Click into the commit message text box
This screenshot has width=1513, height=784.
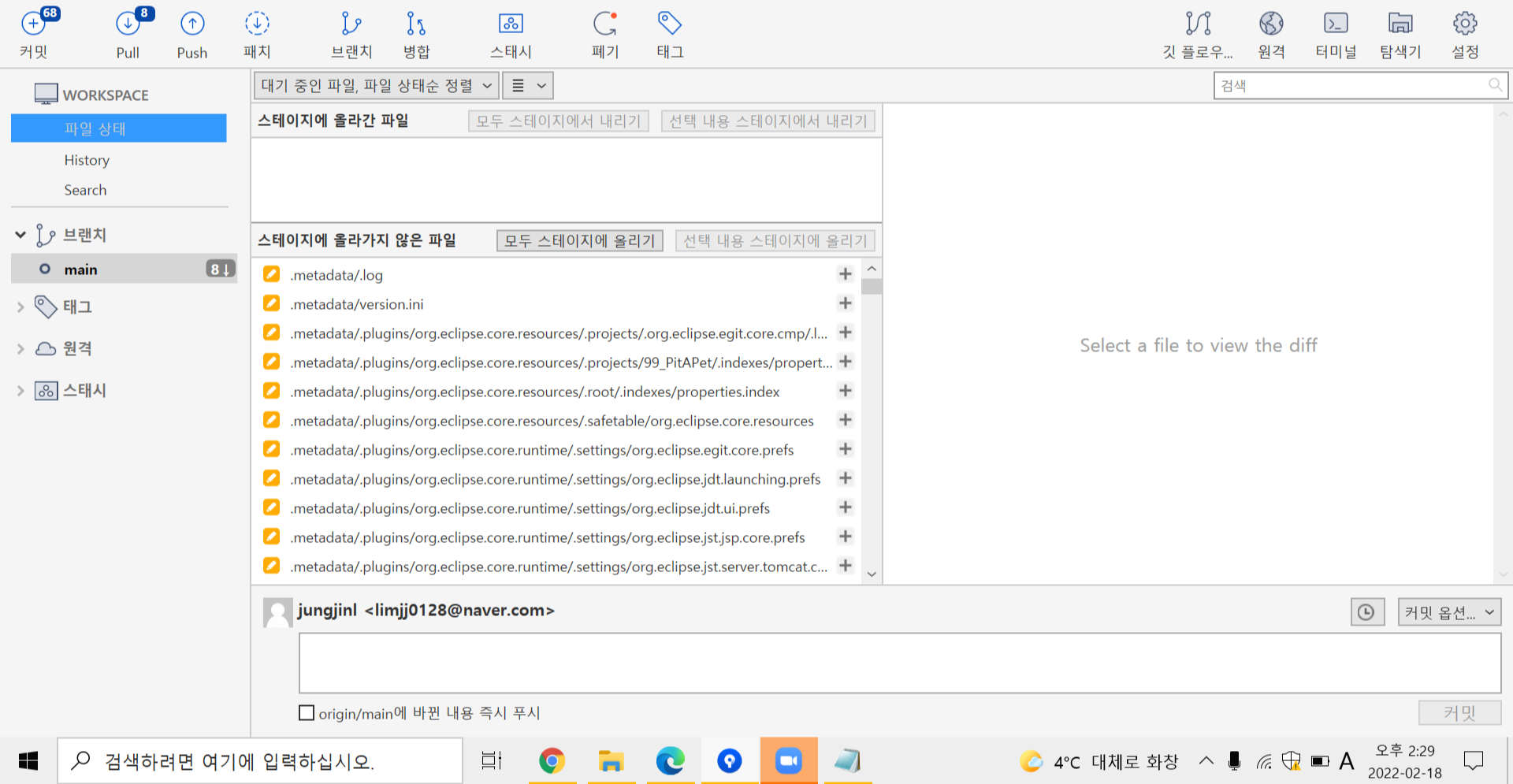point(900,663)
